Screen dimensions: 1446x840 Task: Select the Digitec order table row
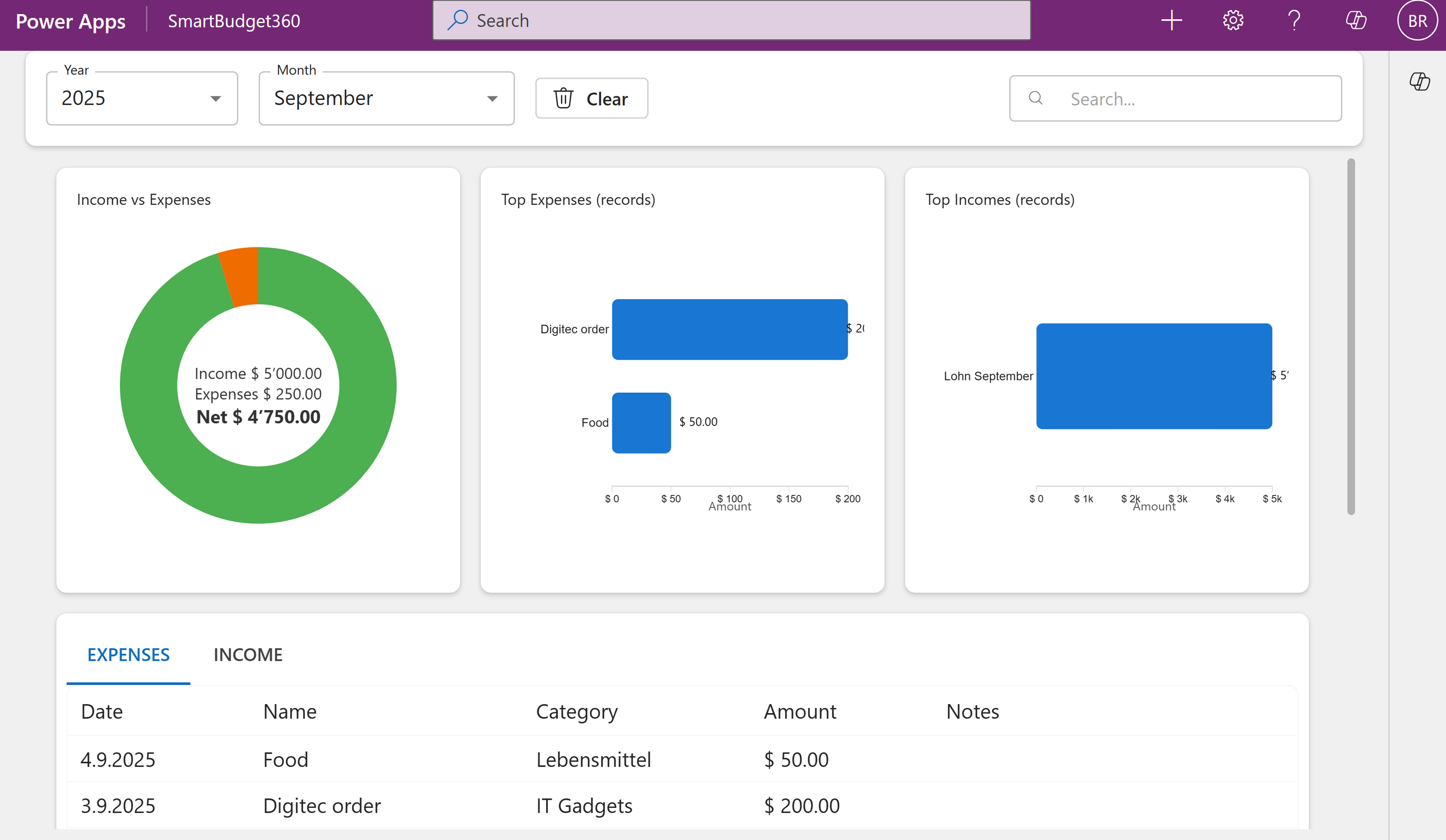point(682,805)
